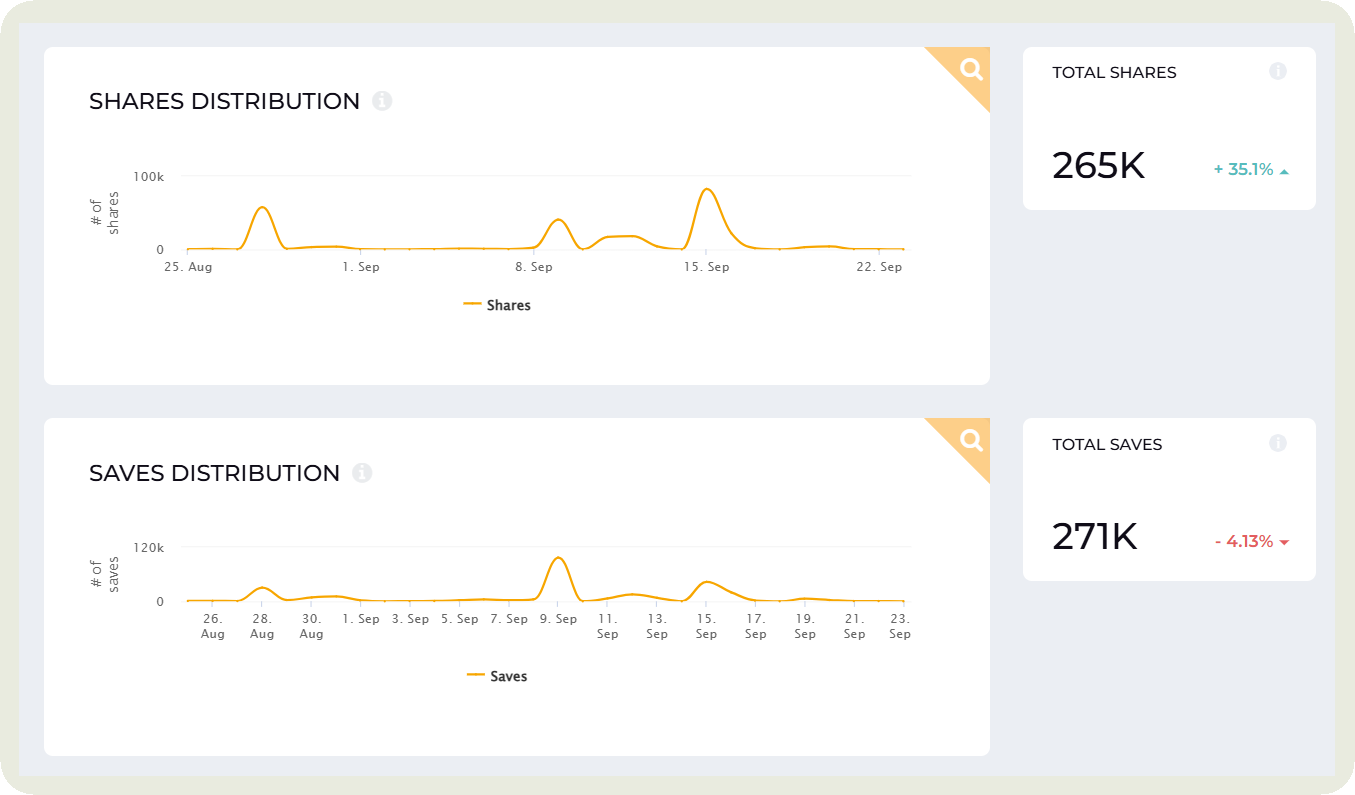1355x795 pixels.
Task: Click the 9 Sep peak on saves chart
Action: [x=558, y=558]
